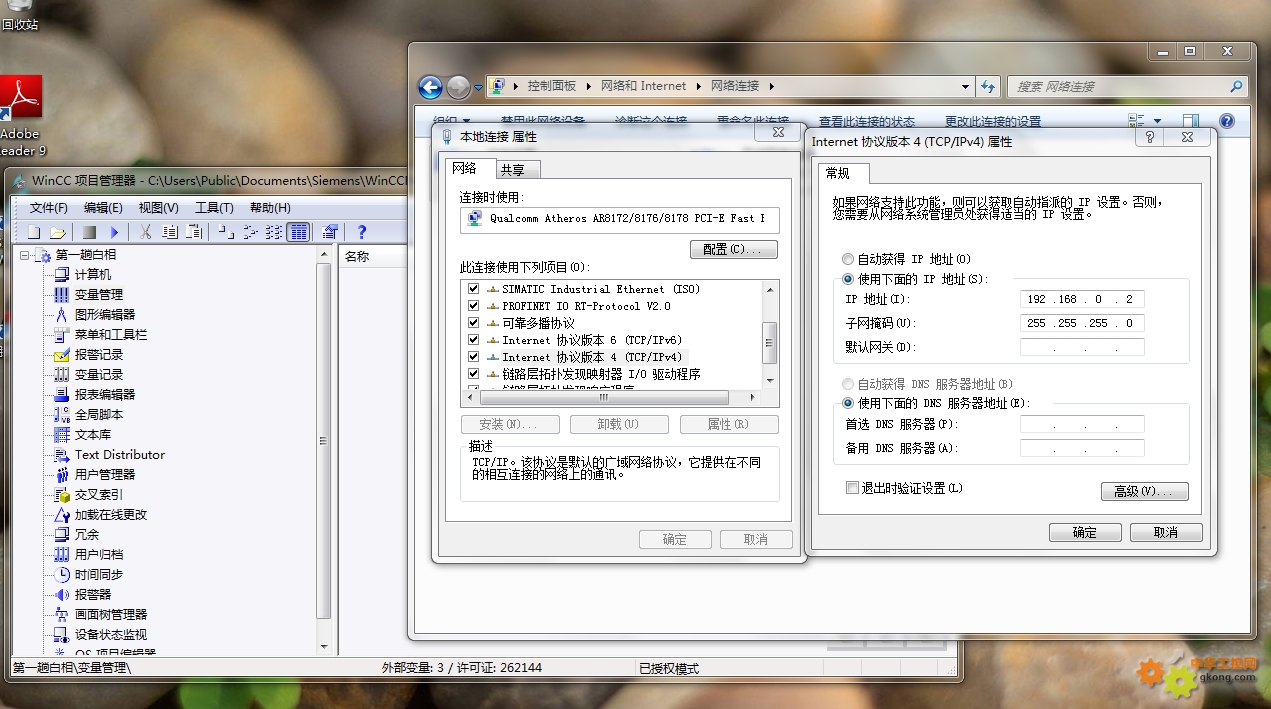Click the Back arrow in Network Connections window
Image resolution: width=1271 pixels, height=709 pixels.
(430, 87)
